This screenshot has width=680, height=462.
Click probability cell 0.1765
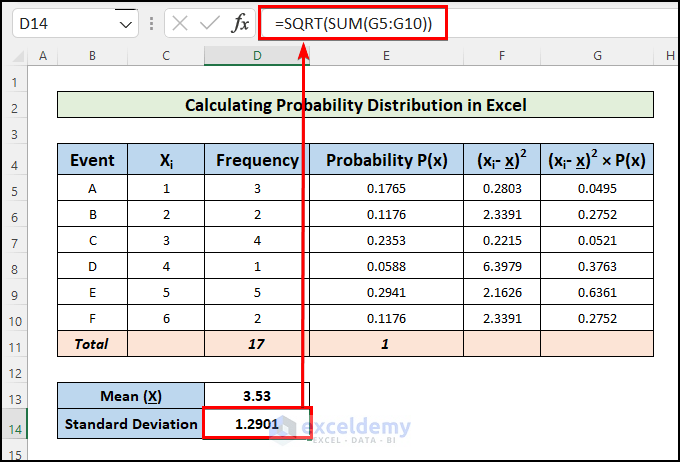click(386, 188)
